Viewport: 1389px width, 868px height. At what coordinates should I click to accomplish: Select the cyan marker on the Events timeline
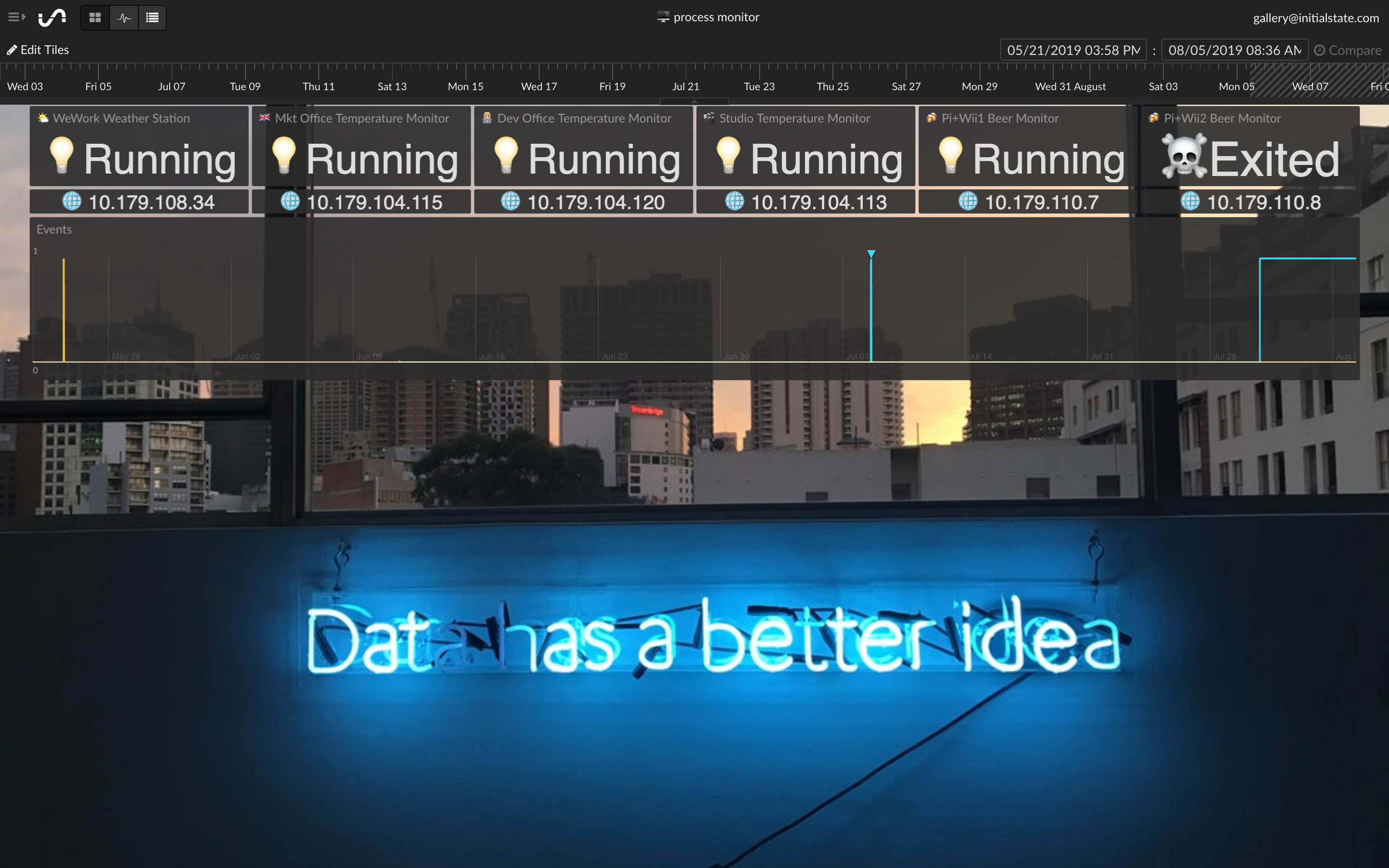[872, 253]
